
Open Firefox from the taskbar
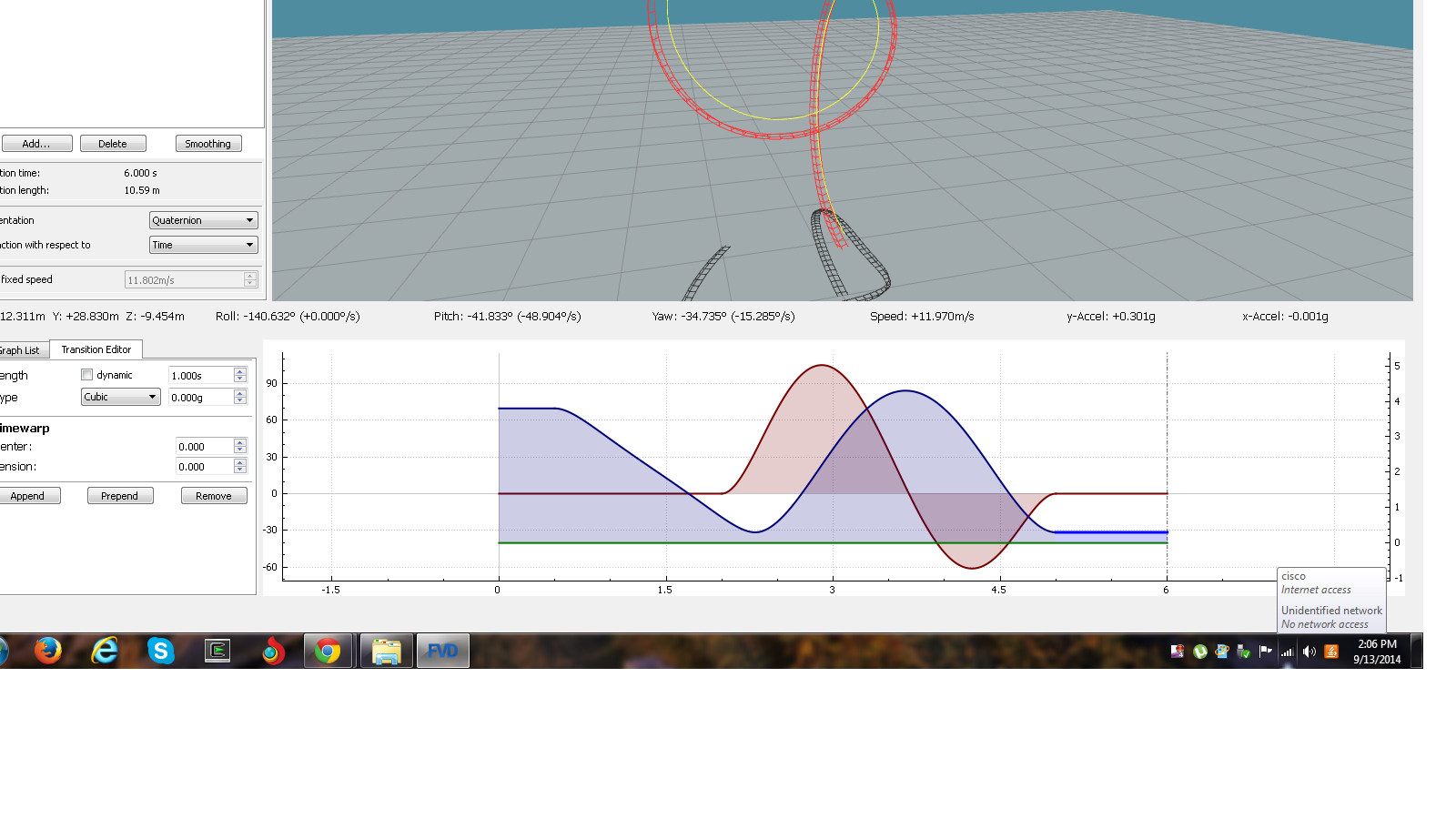coord(47,651)
